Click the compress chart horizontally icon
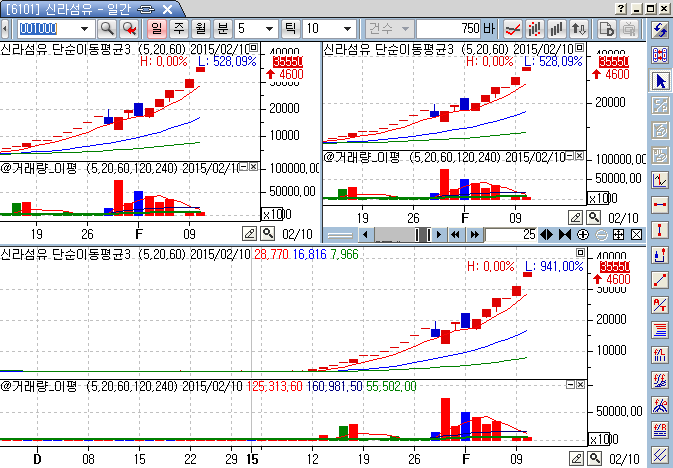 coord(565,234)
